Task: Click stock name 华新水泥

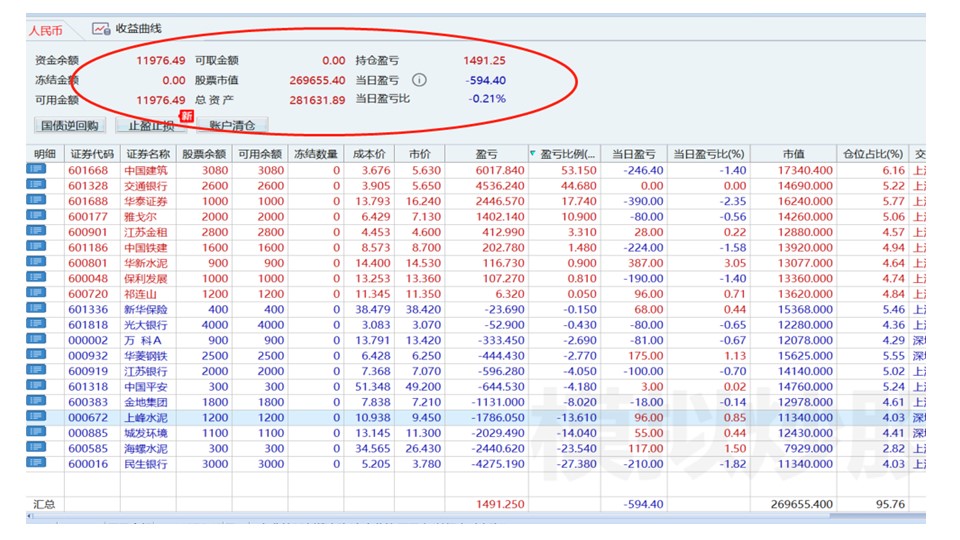Action: 146,263
